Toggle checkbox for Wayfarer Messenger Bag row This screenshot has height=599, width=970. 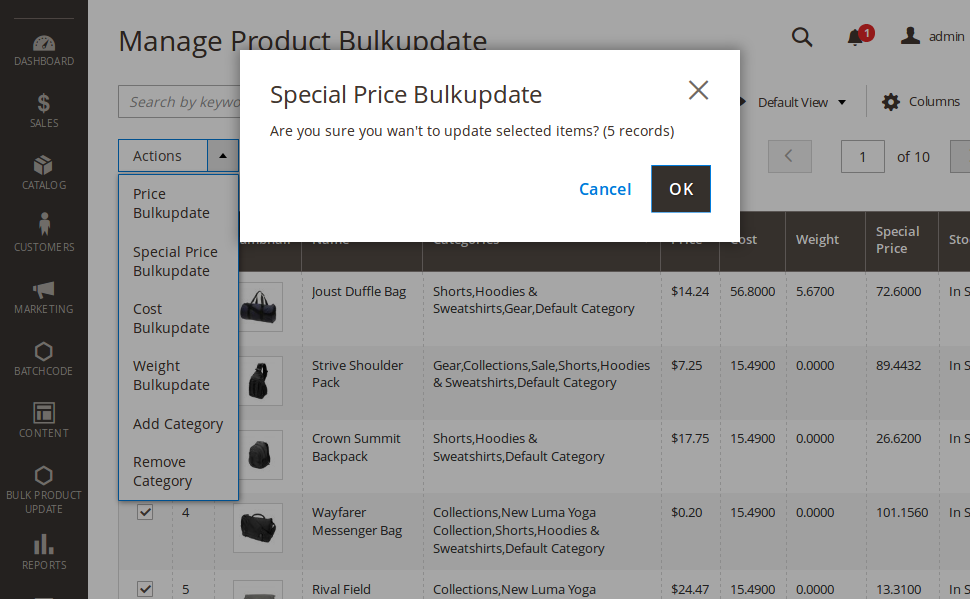(x=145, y=512)
